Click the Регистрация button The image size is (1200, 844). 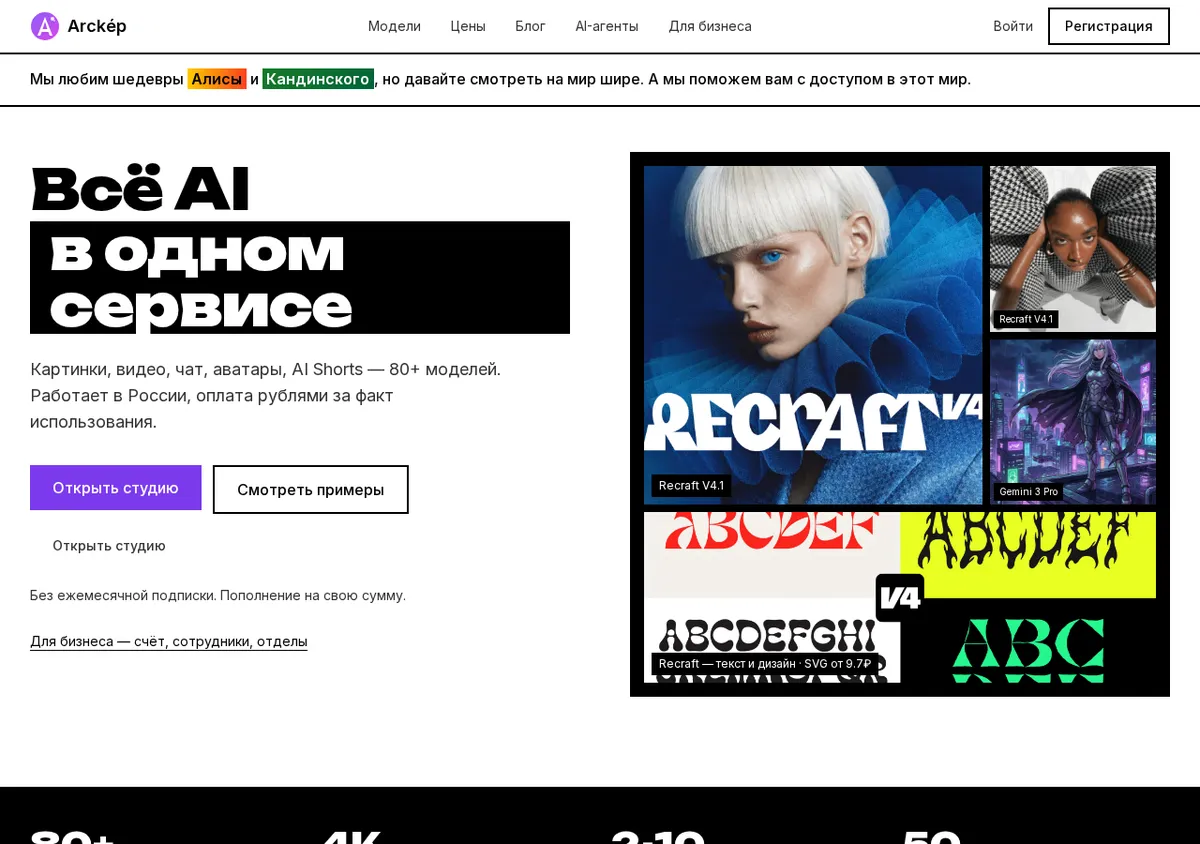click(1109, 26)
